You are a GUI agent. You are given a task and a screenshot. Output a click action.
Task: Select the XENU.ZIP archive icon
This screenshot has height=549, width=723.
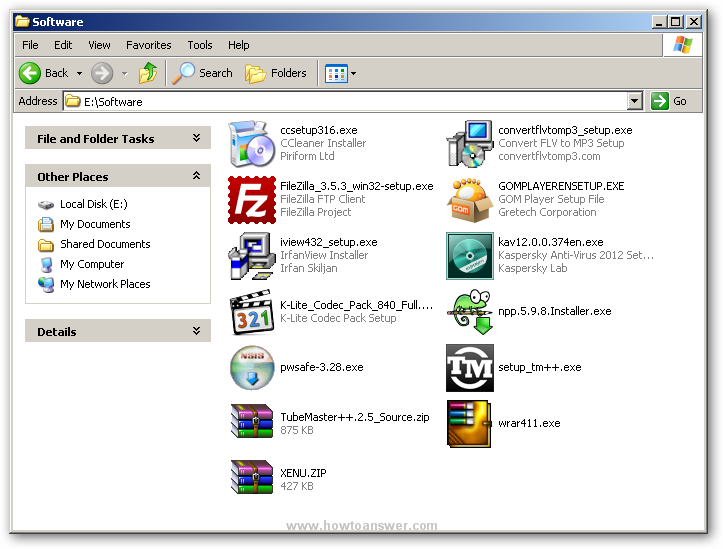pyautogui.click(x=252, y=477)
